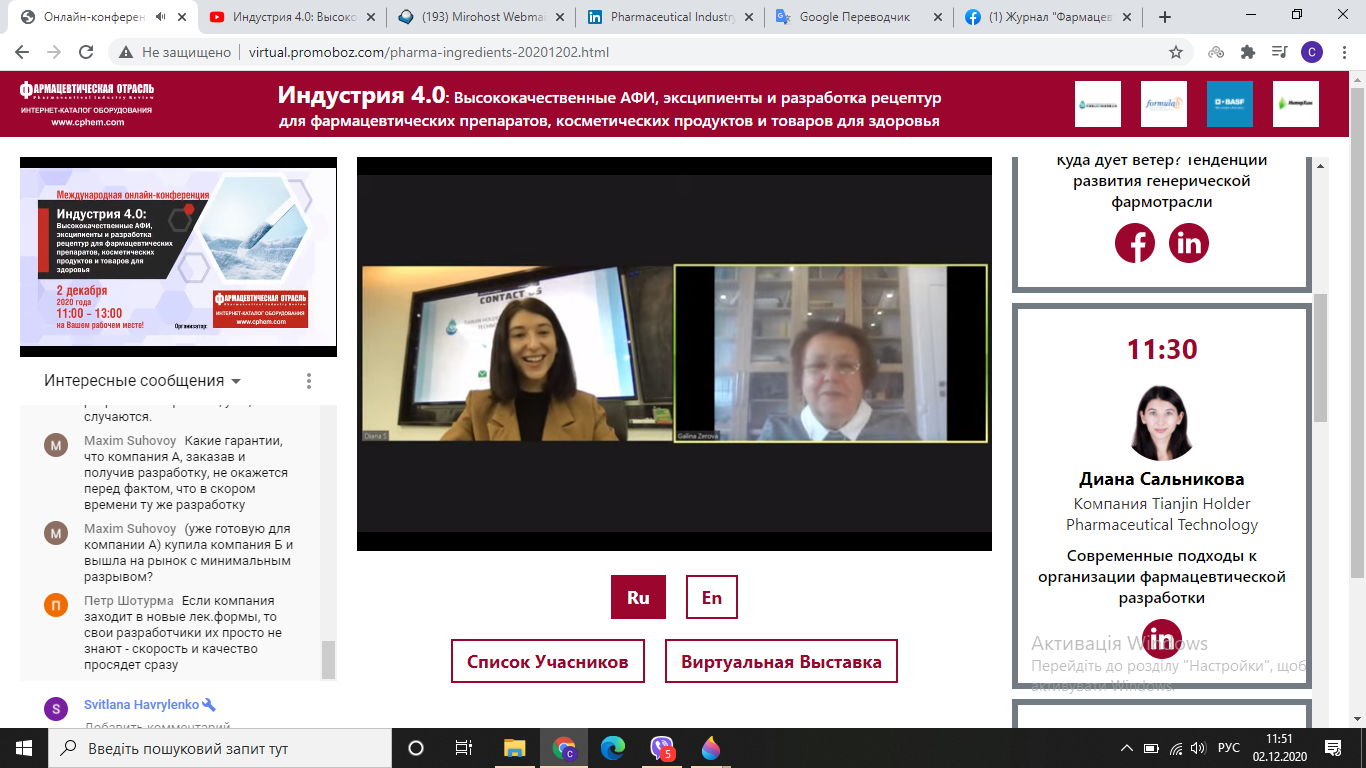Click the Facebook share icon
Screen dimensions: 1366x768
click(1135, 243)
